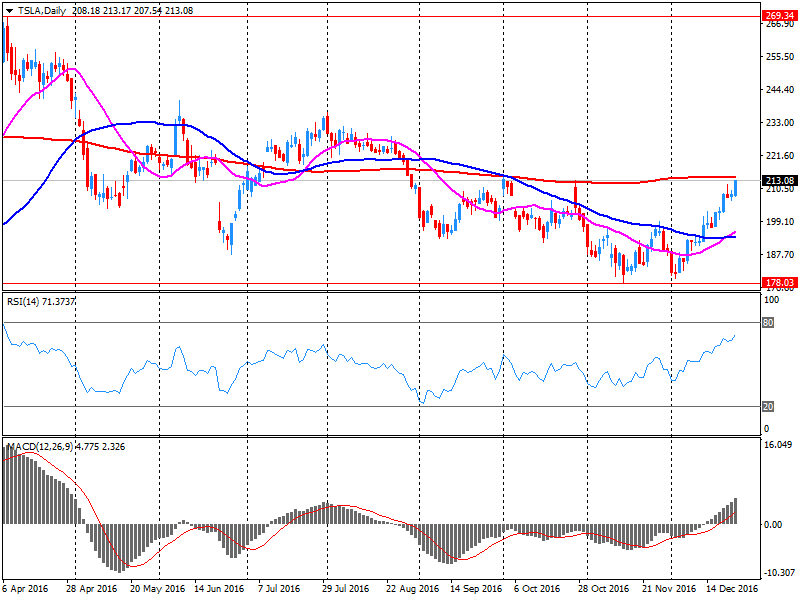
Task: Click the 6 Apr 2016 date label
Action: 27,590
